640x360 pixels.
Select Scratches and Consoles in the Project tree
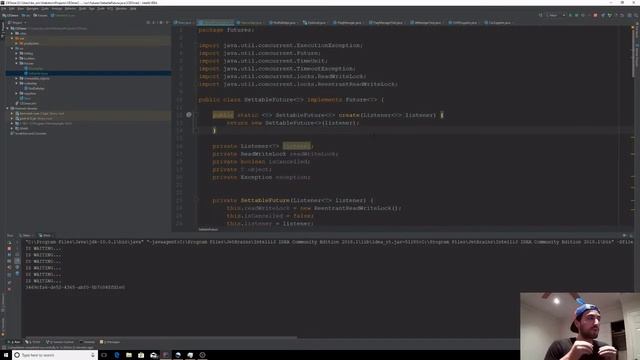coord(29,133)
